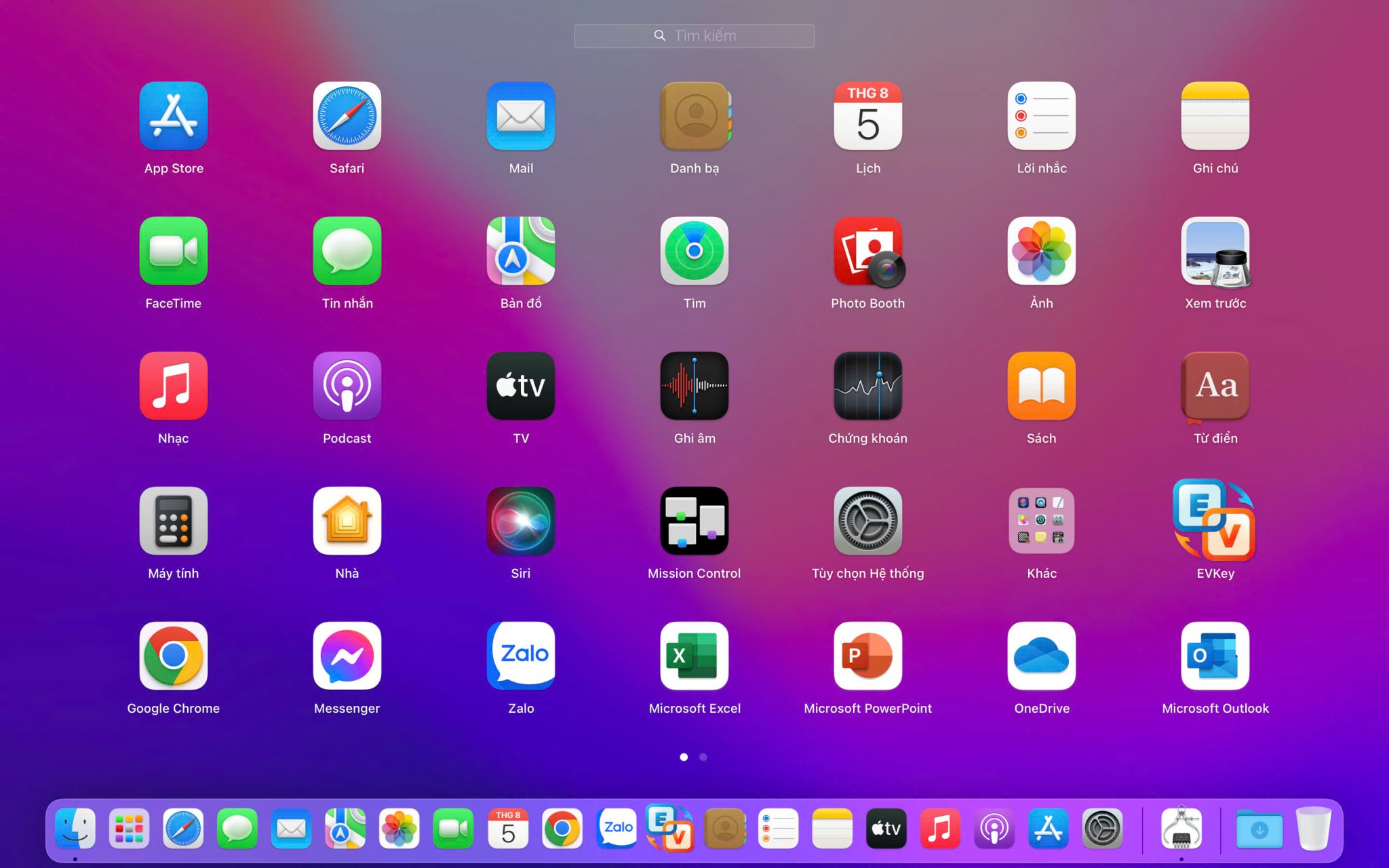Select first Launchpad page dot
This screenshot has height=868, width=1389.
[x=684, y=757]
